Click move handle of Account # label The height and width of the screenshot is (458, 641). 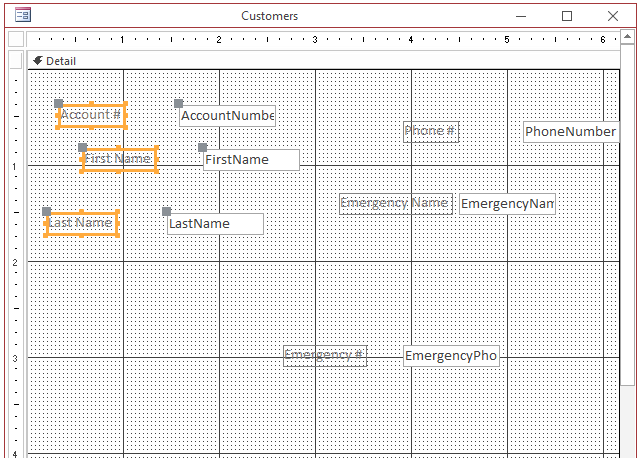58,103
